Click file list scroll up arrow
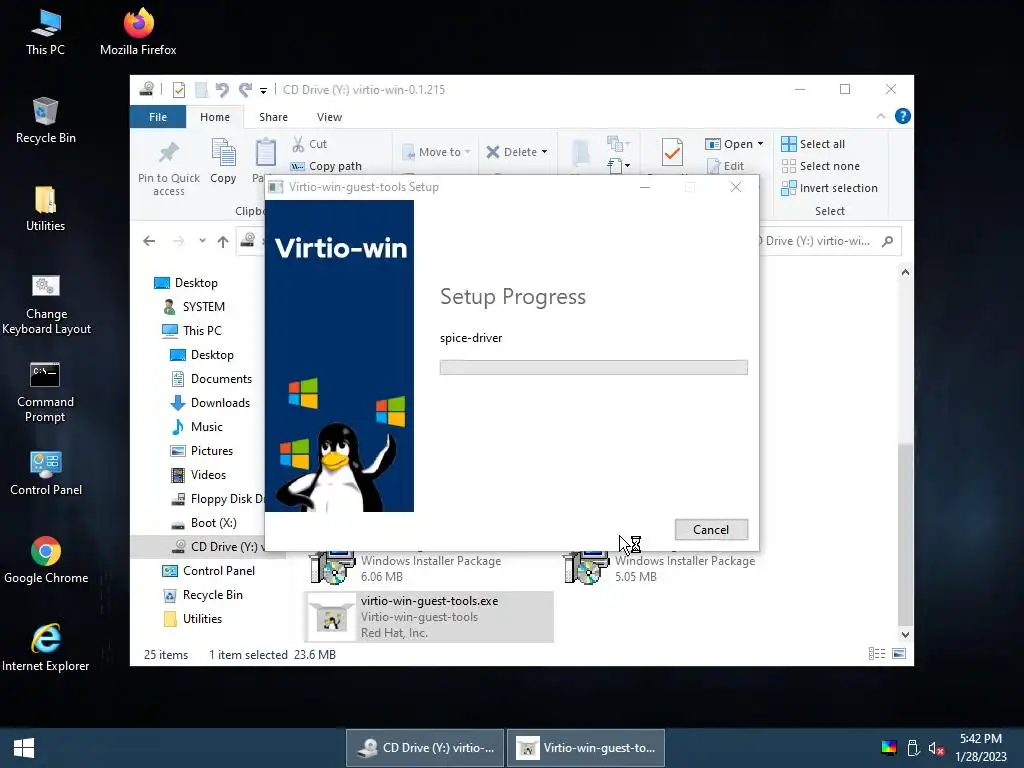The width and height of the screenshot is (1024, 768). (905, 272)
